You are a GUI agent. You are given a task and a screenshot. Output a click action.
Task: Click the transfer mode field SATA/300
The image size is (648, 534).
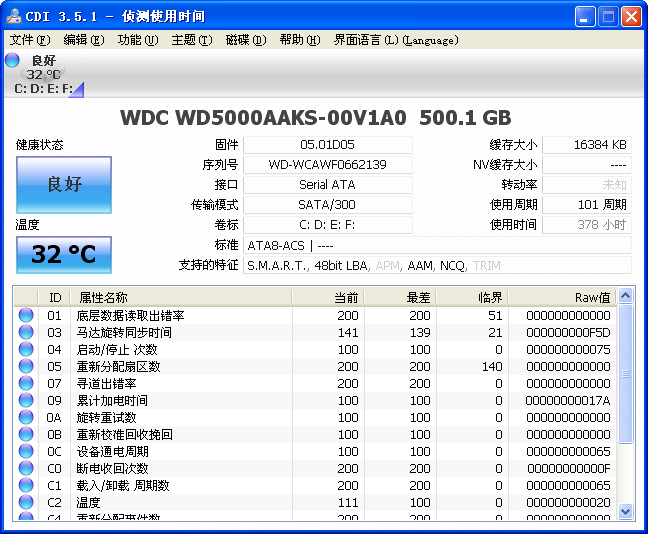[328, 205]
